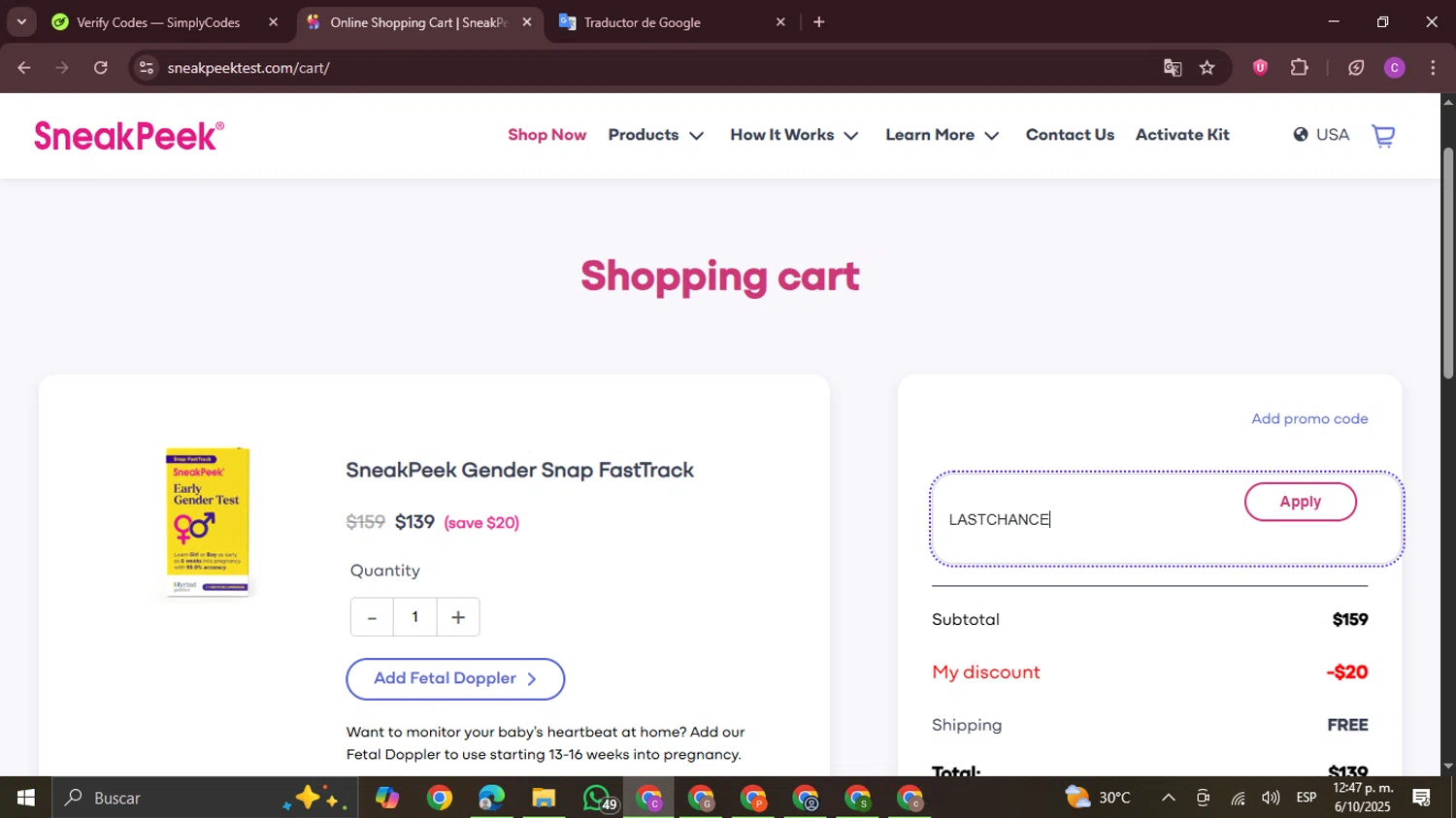Click the (save $20) text

(x=481, y=523)
